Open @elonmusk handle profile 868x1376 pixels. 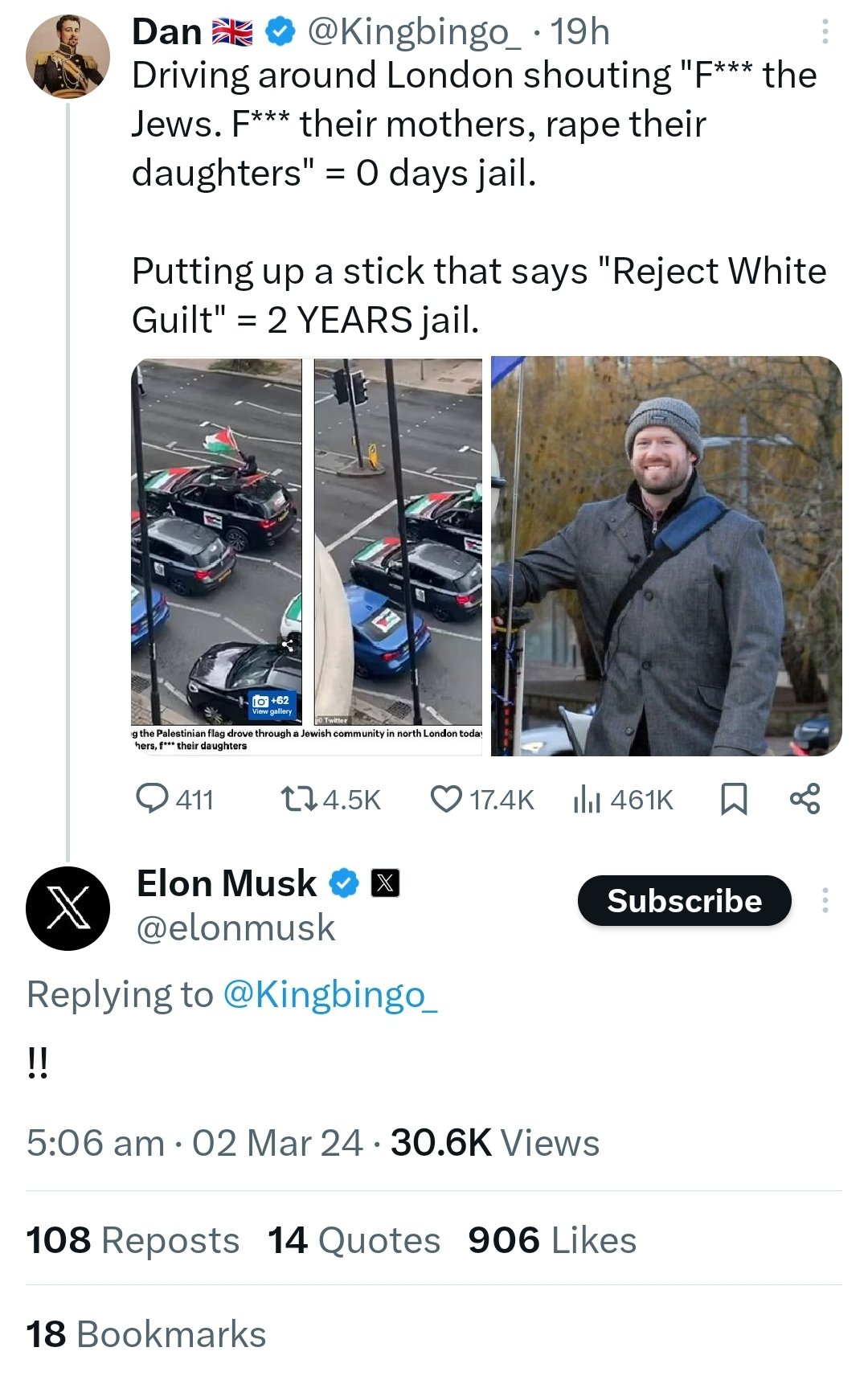click(235, 928)
